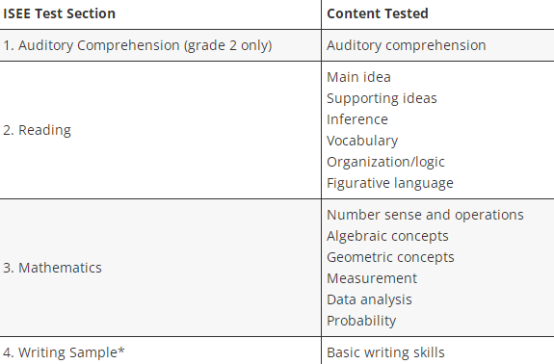The height and width of the screenshot is (364, 554).
Task: Click the Vocabulary entry
Action: [362, 141]
